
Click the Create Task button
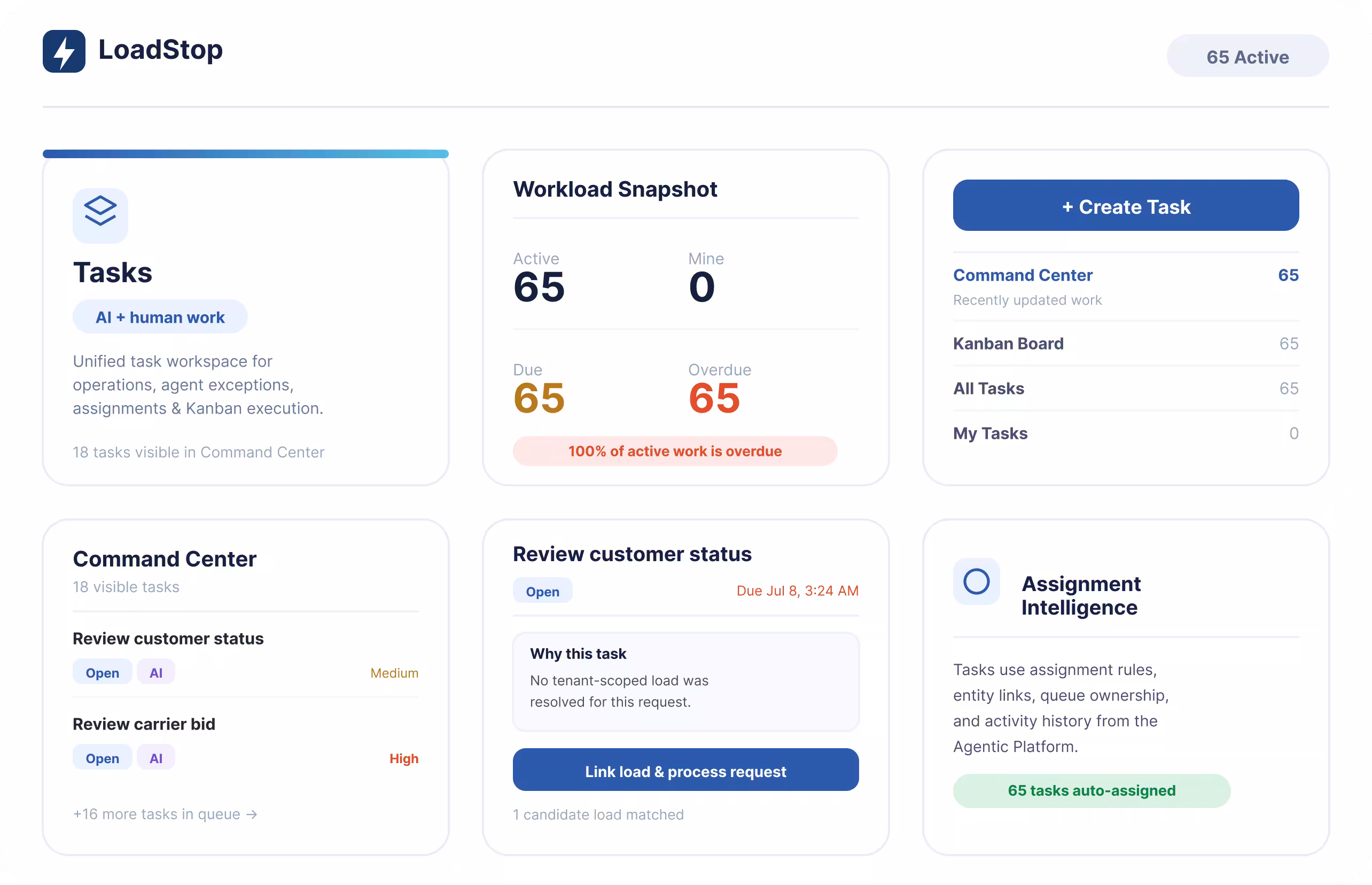pyautogui.click(x=1126, y=206)
